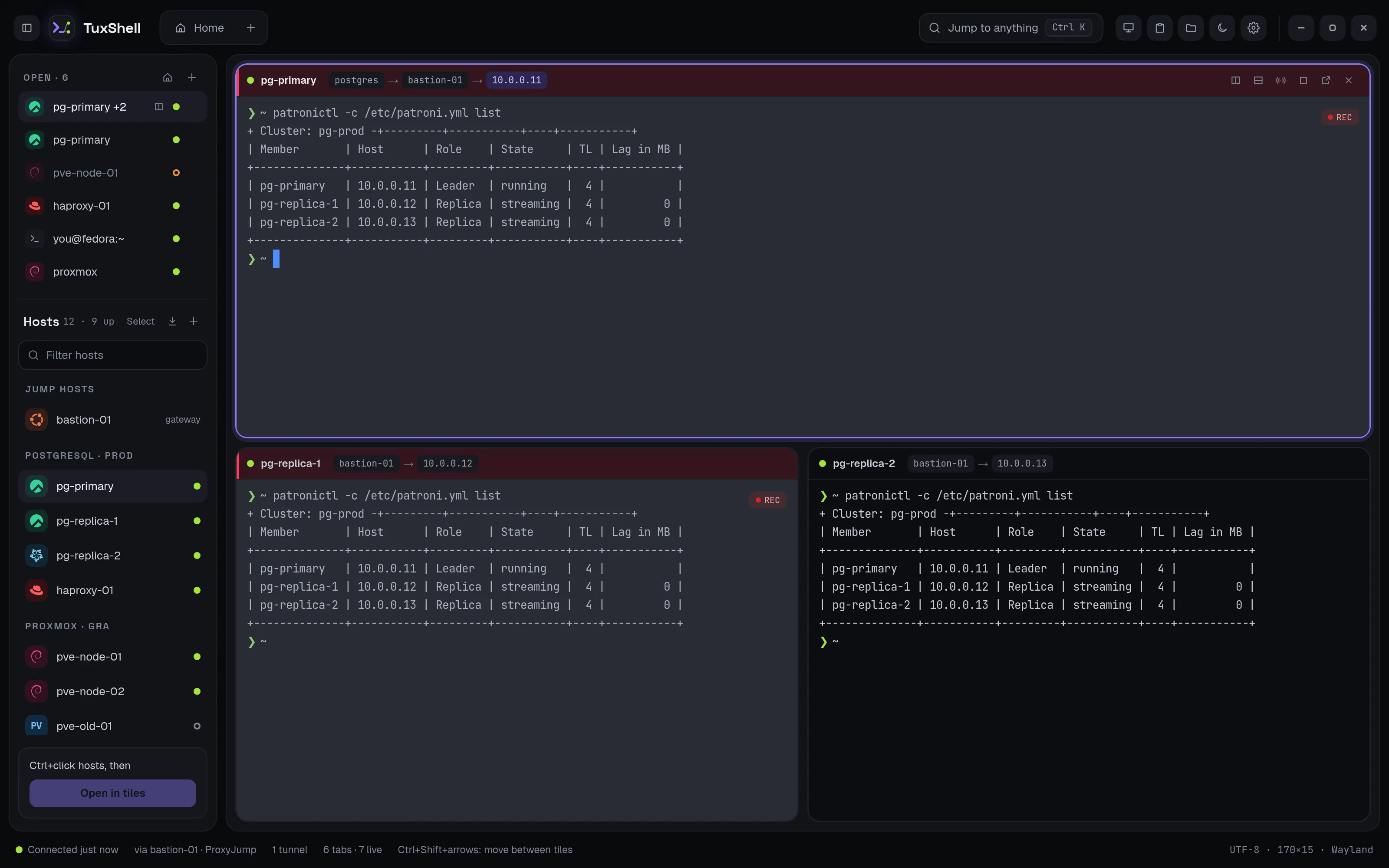Select pg-replica-2 in the hosts list
This screenshot has width=1389, height=868.
pos(112,556)
